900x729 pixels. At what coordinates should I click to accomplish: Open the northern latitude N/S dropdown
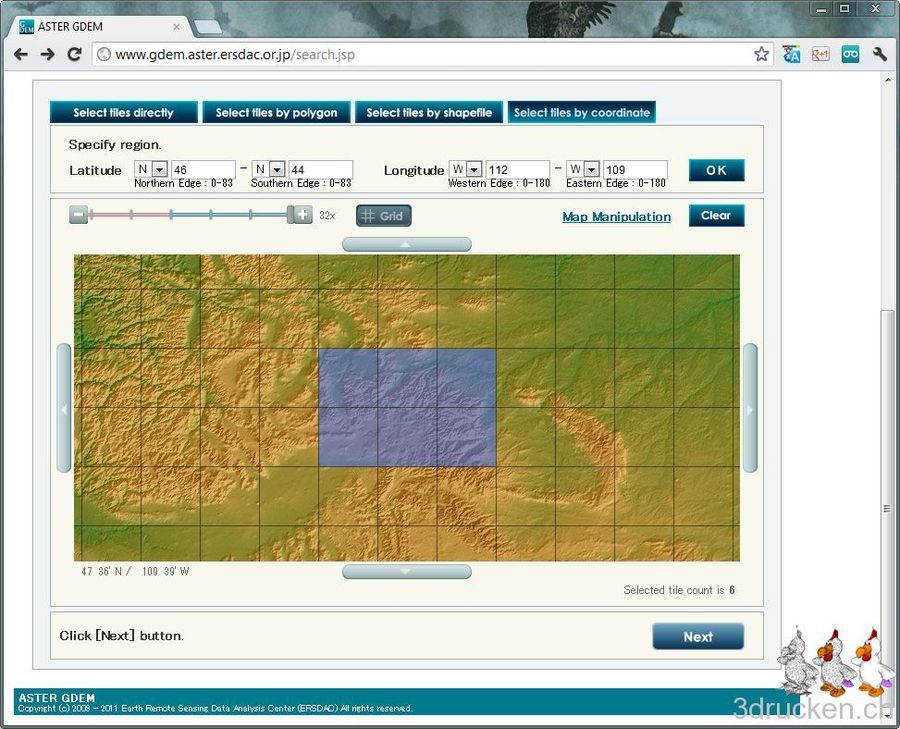[x=152, y=169]
